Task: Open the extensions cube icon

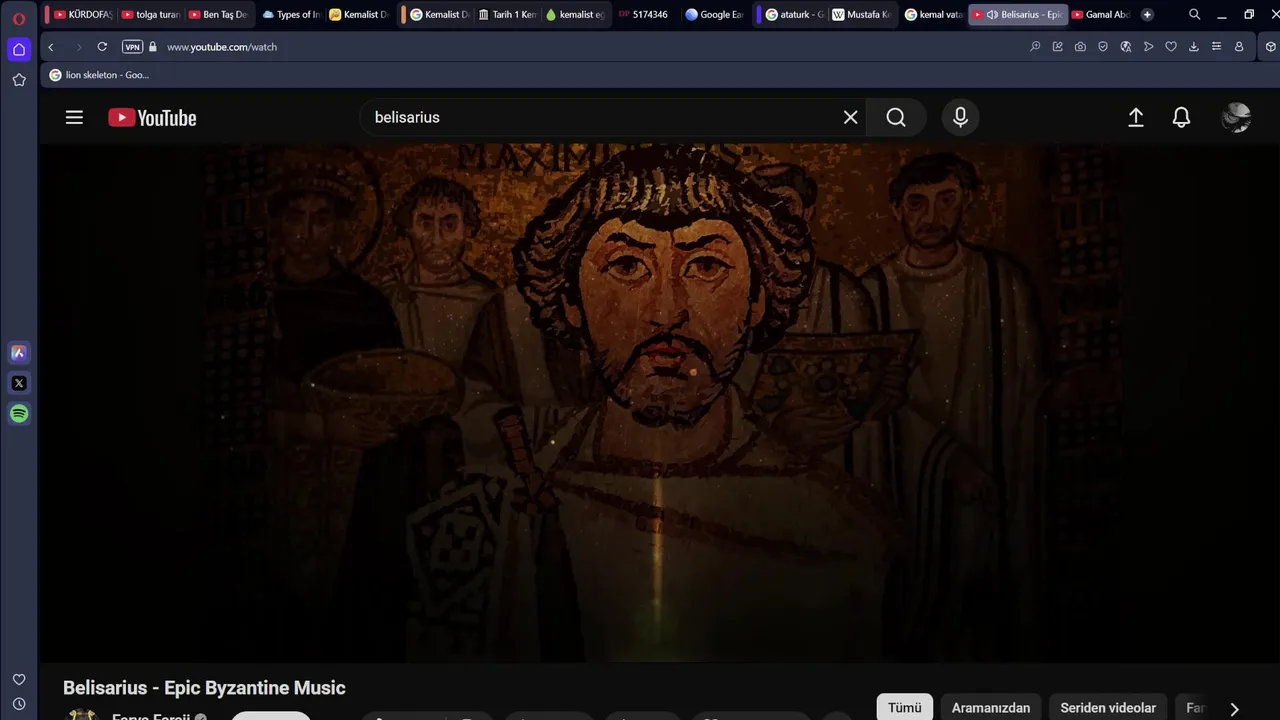Action: (x=1271, y=47)
